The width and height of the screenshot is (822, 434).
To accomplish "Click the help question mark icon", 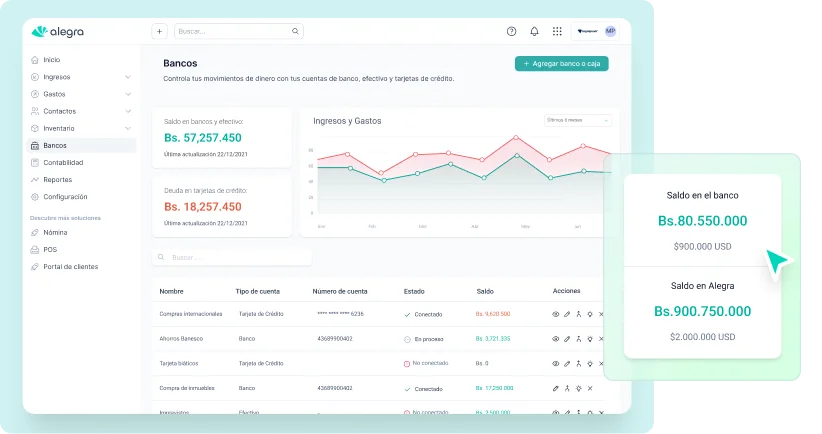I will coord(512,31).
